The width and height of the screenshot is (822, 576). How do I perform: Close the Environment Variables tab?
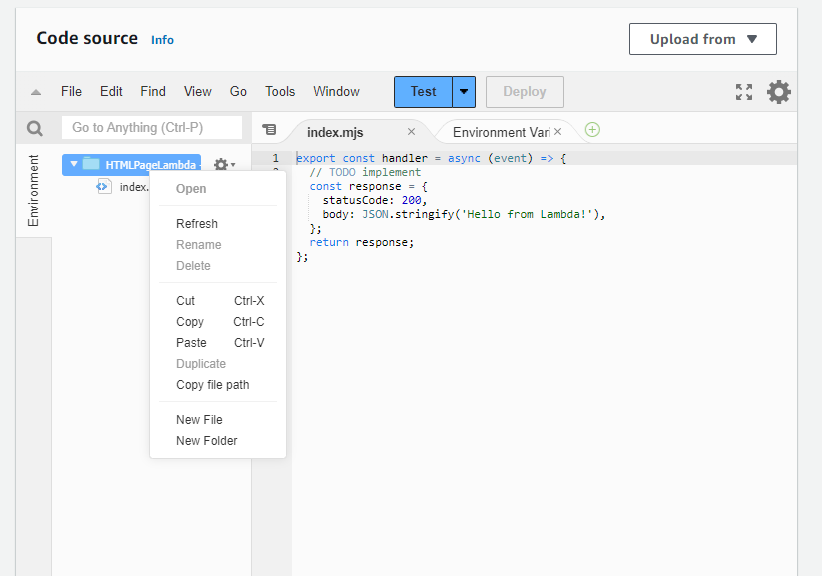pos(558,132)
